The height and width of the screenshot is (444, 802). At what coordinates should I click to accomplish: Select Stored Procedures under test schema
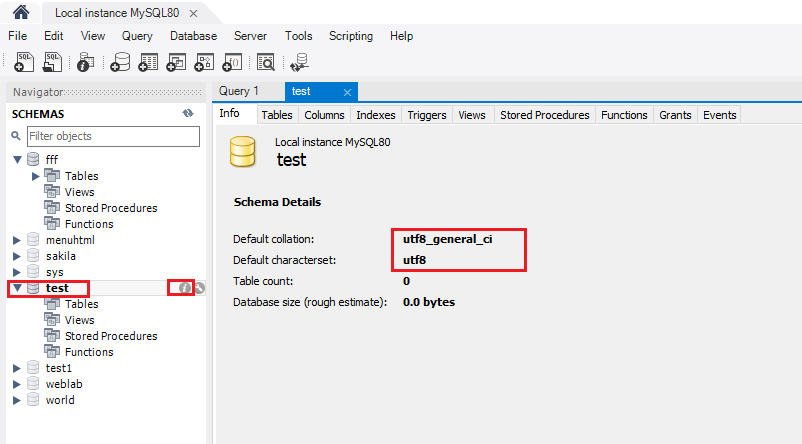[111, 336]
